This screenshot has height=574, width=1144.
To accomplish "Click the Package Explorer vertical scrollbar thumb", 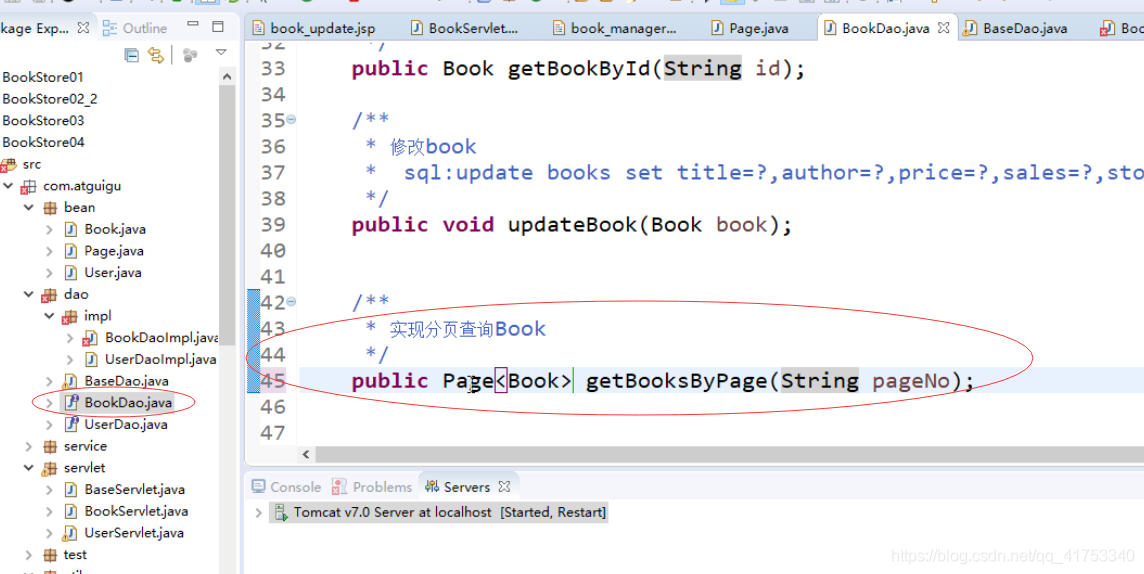I will pyautogui.click(x=227, y=215).
